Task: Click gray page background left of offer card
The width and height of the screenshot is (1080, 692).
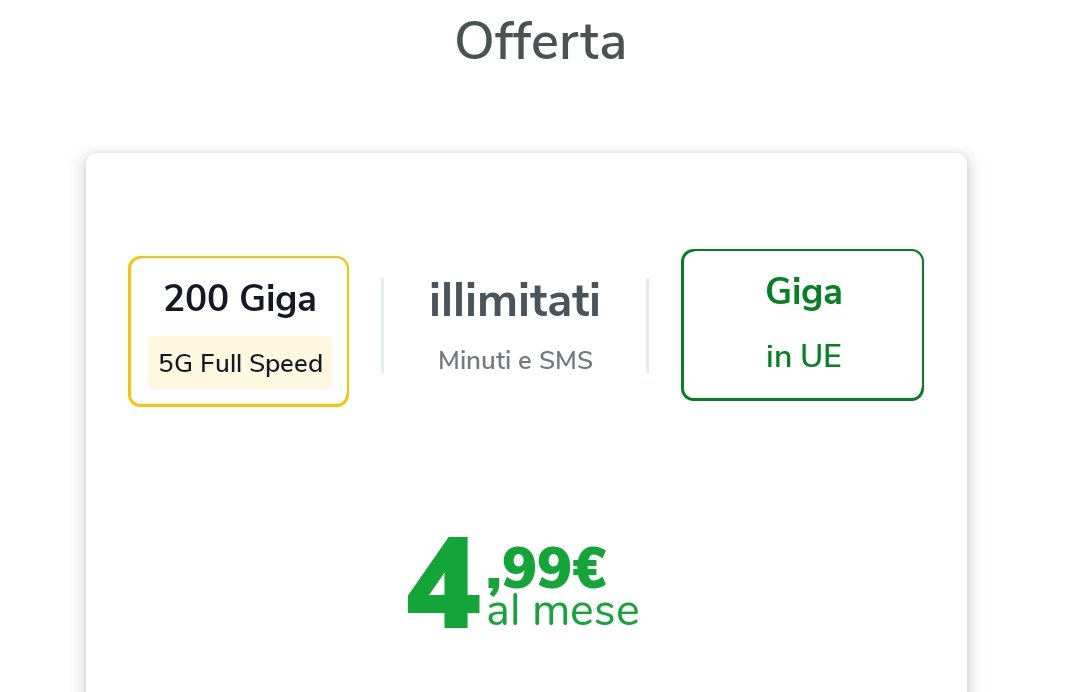Action: coord(42,400)
